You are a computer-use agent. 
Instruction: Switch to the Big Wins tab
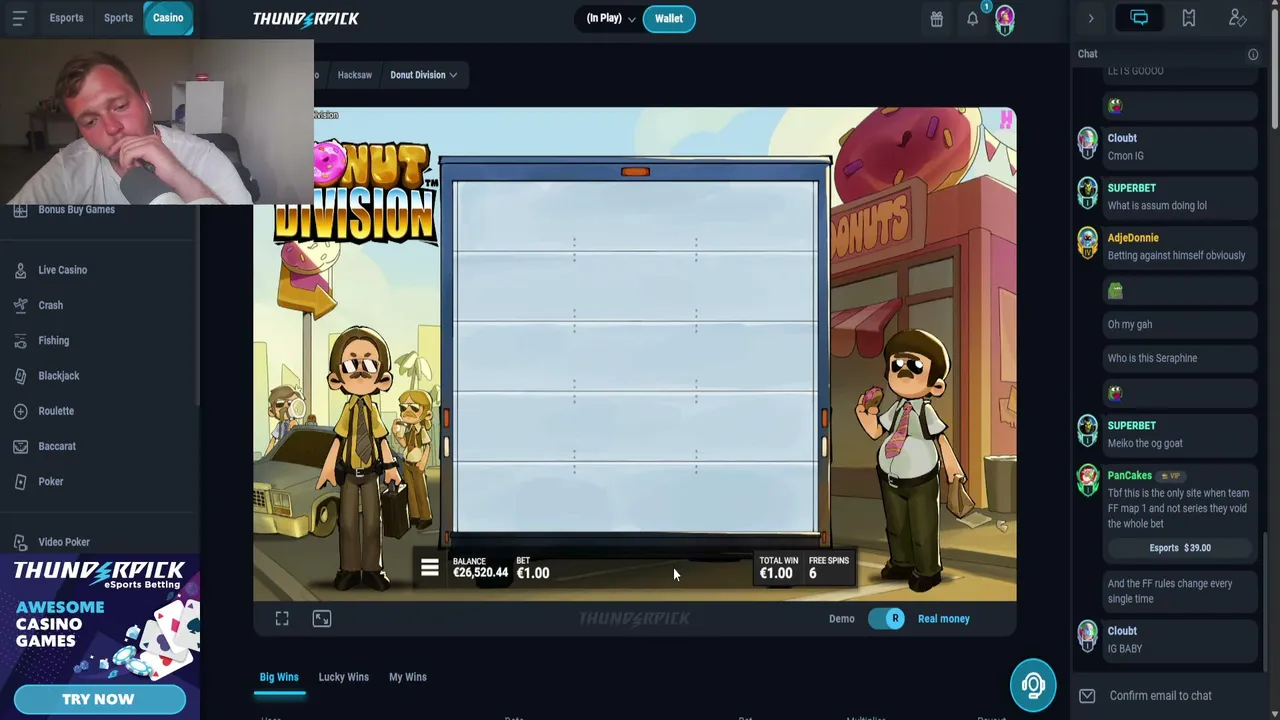pos(279,677)
